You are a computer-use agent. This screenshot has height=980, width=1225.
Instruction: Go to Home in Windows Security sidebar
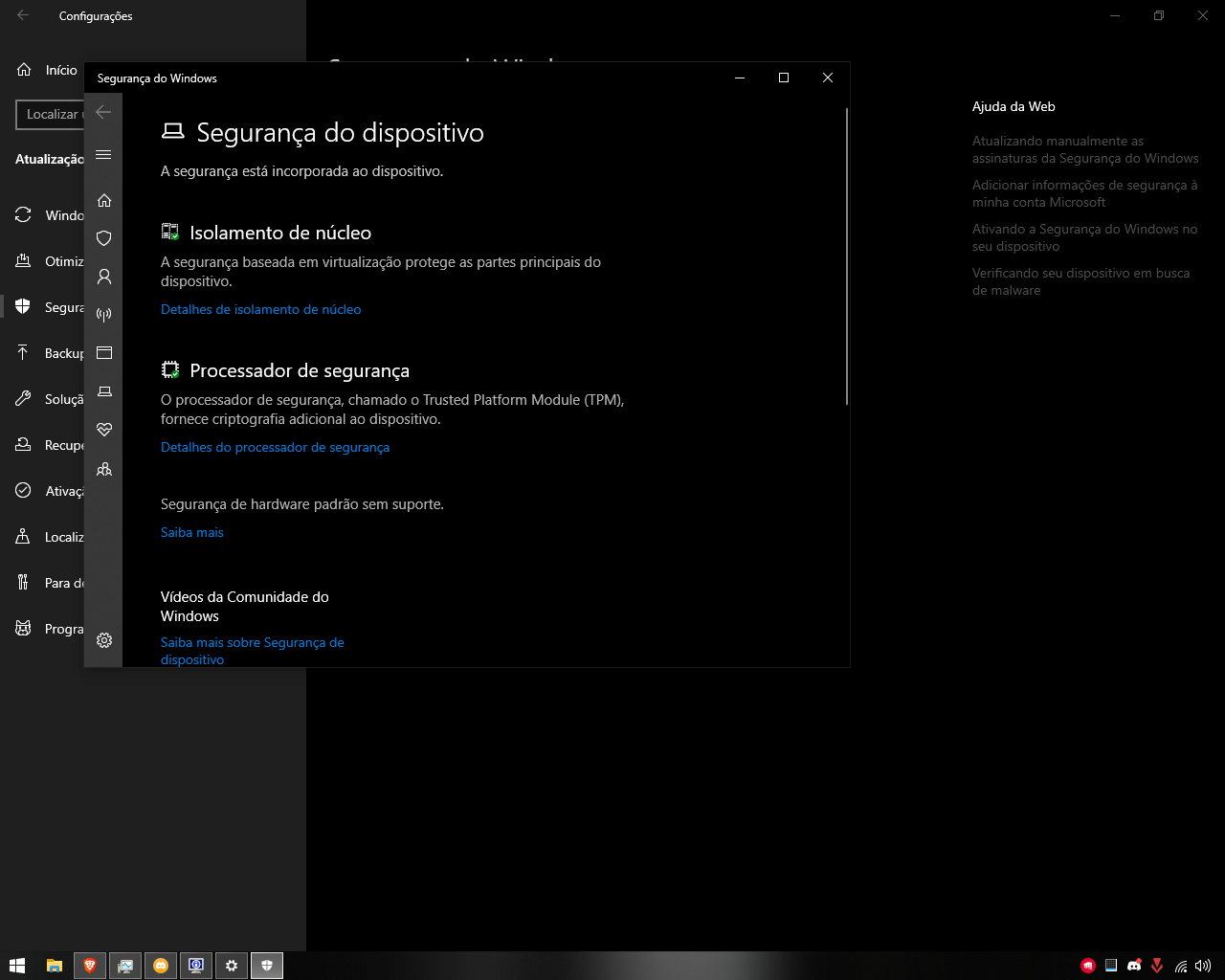click(x=104, y=200)
